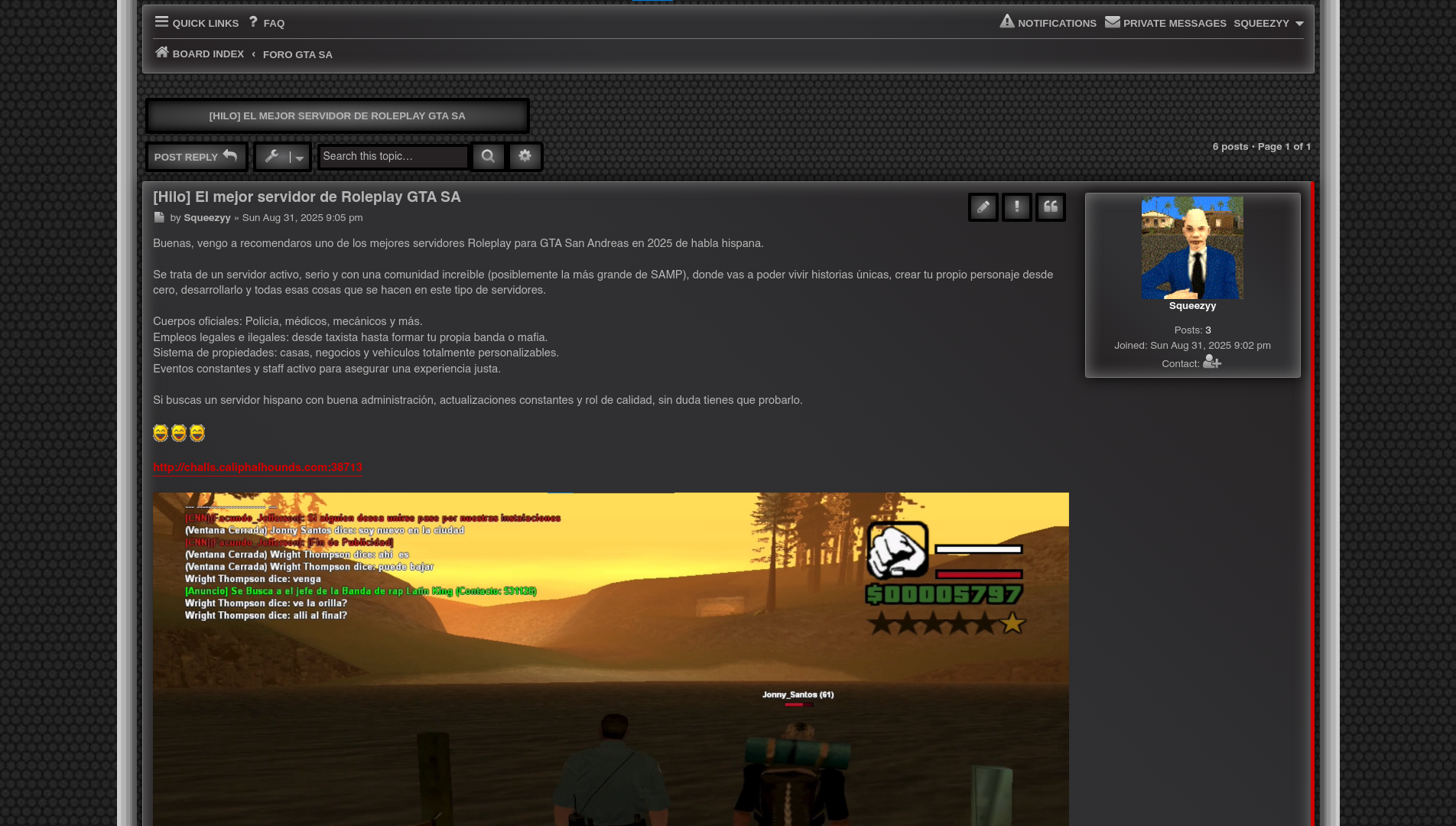View Notifications
The image size is (1456, 826).
[1048, 23]
